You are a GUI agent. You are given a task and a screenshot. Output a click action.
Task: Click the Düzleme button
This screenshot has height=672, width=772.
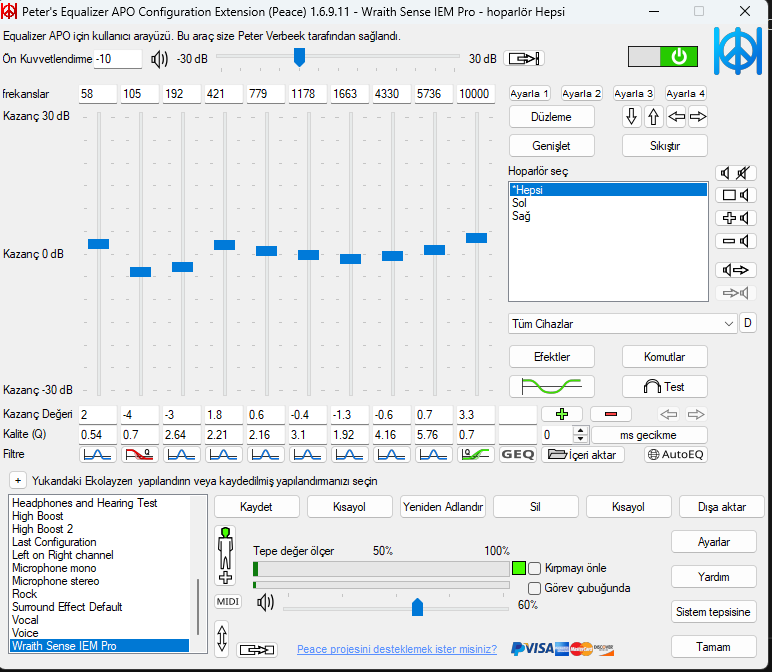[551, 117]
